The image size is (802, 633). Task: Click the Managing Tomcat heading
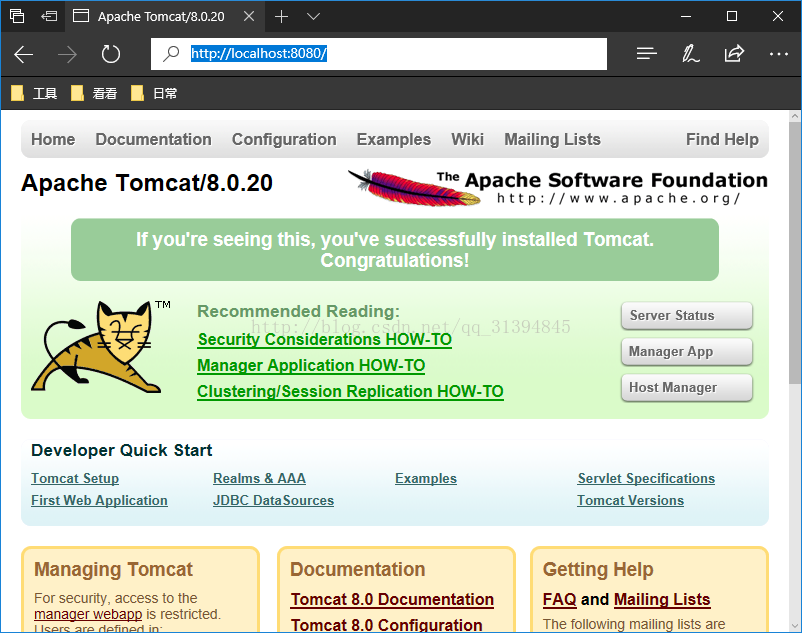[113, 570]
